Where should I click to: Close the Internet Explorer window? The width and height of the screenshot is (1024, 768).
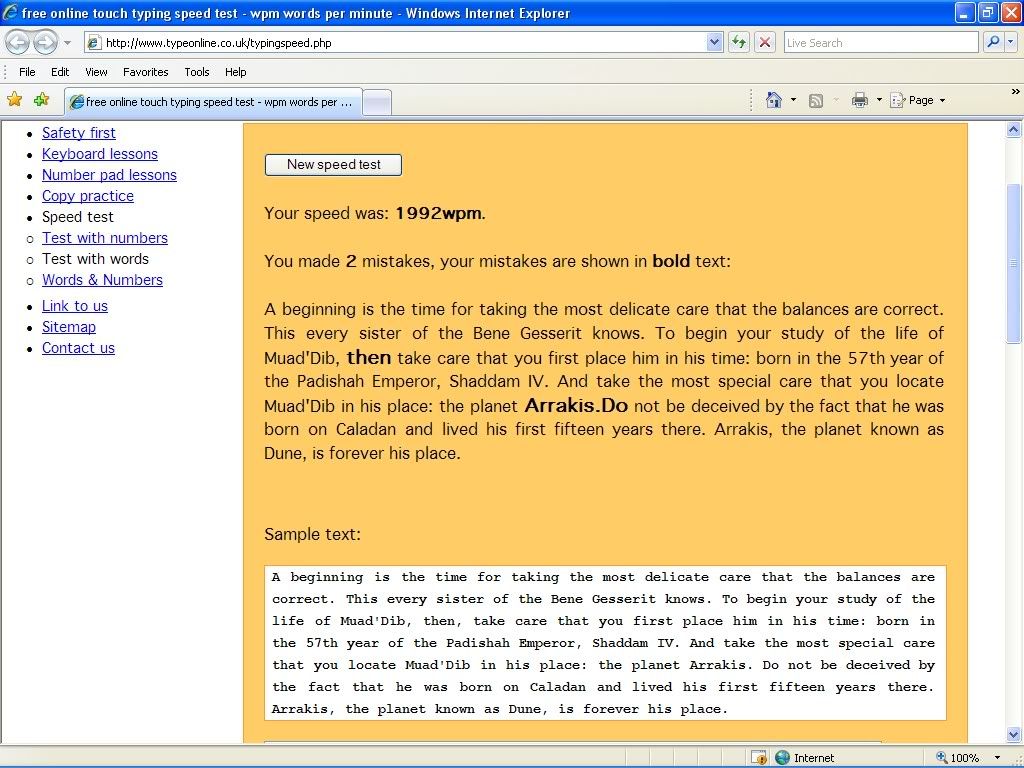(x=1010, y=13)
